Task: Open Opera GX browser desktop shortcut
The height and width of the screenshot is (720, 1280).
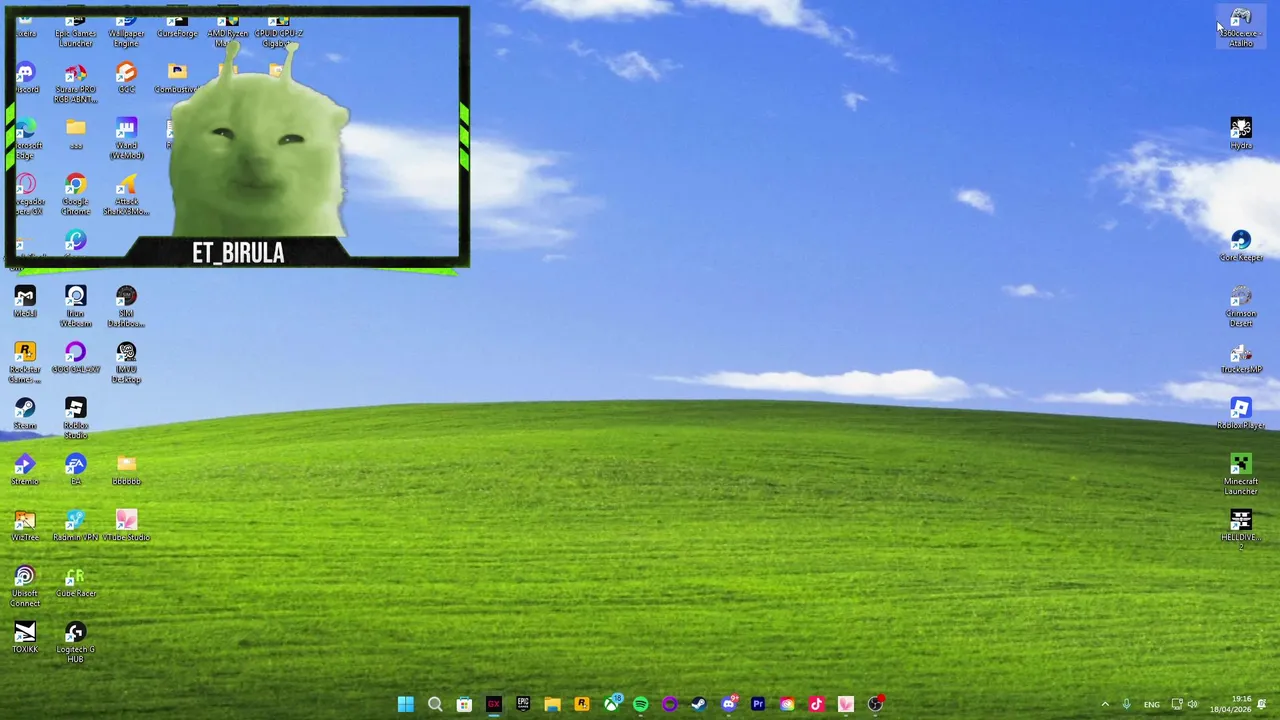Action: [25, 196]
